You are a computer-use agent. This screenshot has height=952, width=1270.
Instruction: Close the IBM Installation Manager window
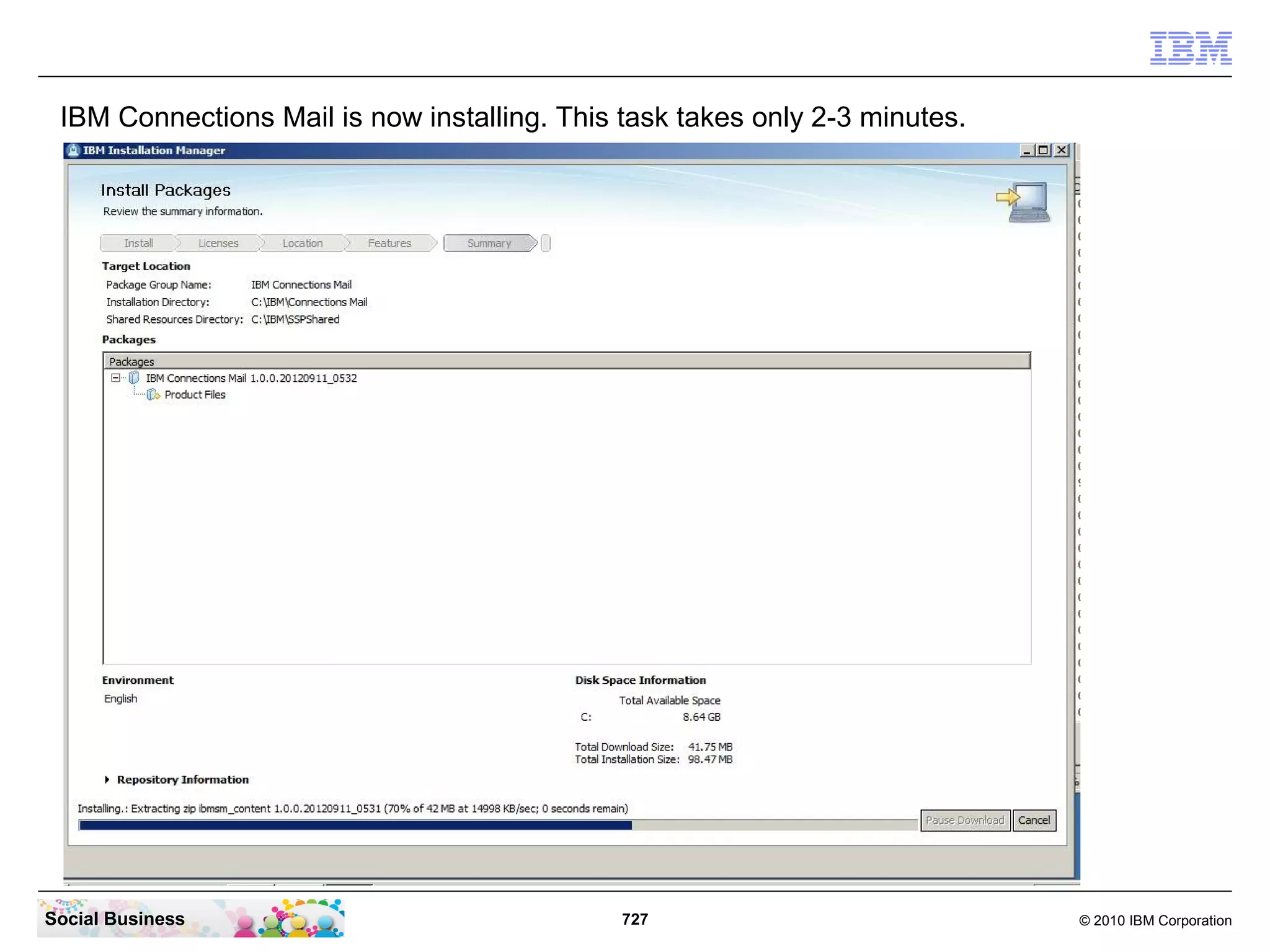pyautogui.click(x=1062, y=151)
